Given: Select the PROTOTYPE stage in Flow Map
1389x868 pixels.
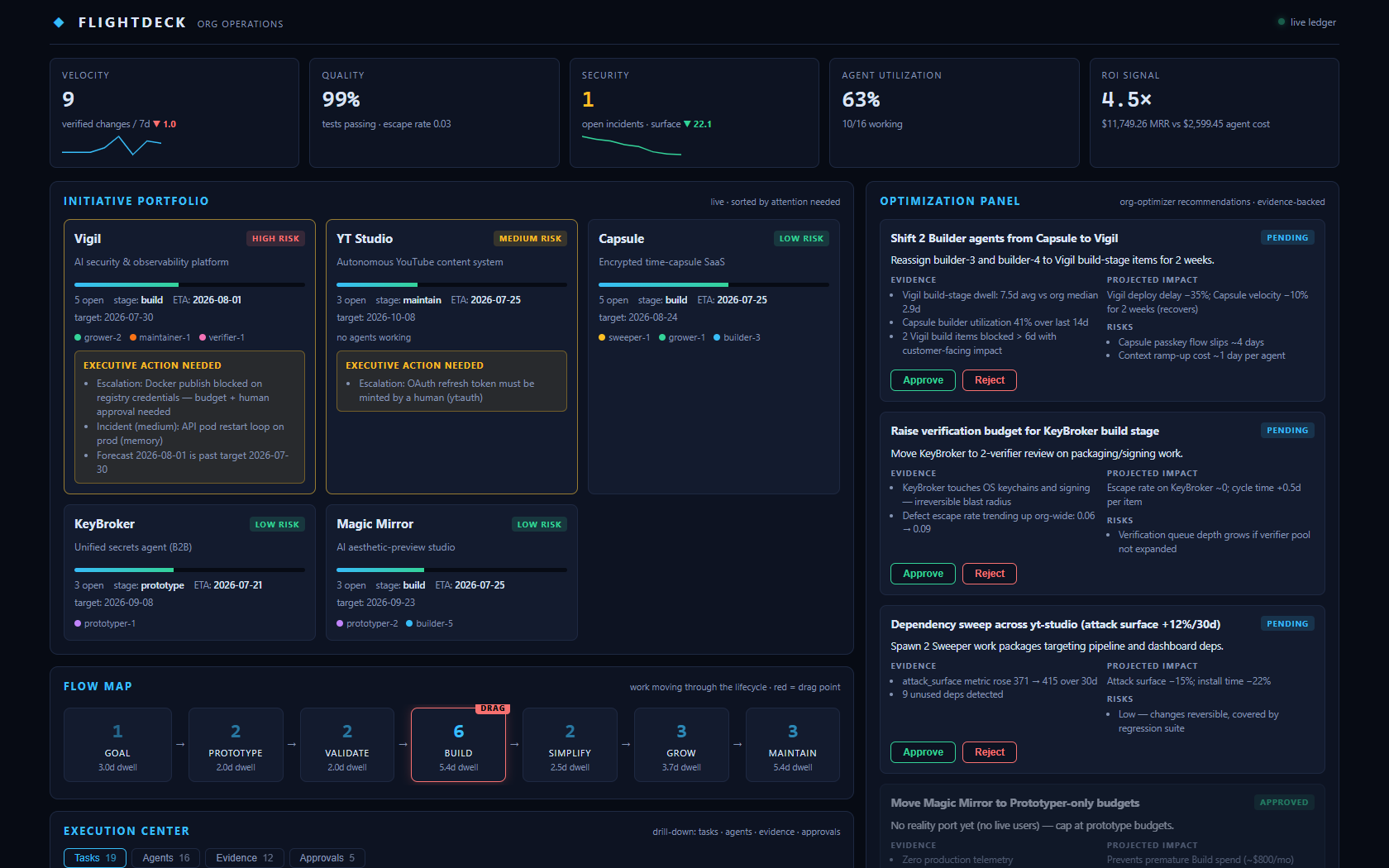Looking at the screenshot, I should [236, 745].
